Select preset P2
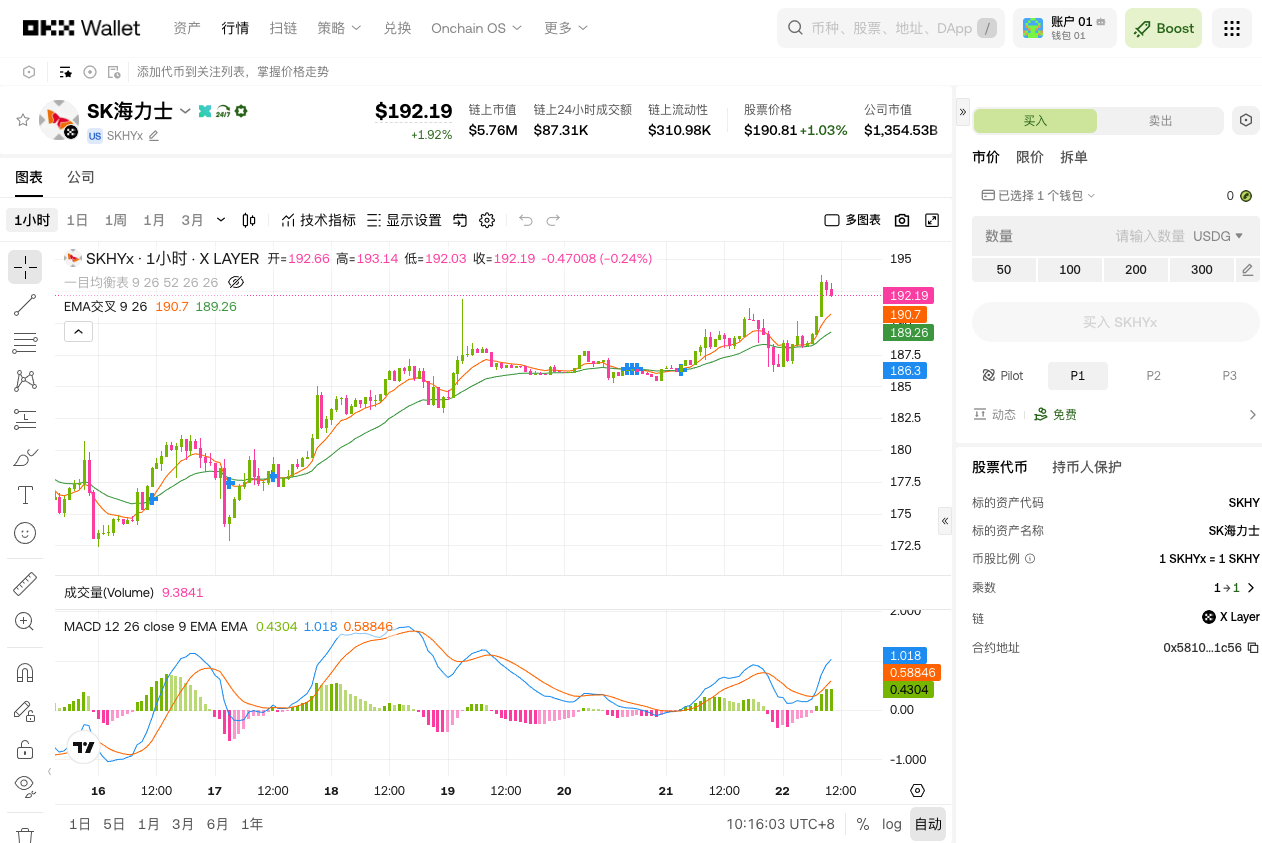1262x843 pixels. (1154, 376)
